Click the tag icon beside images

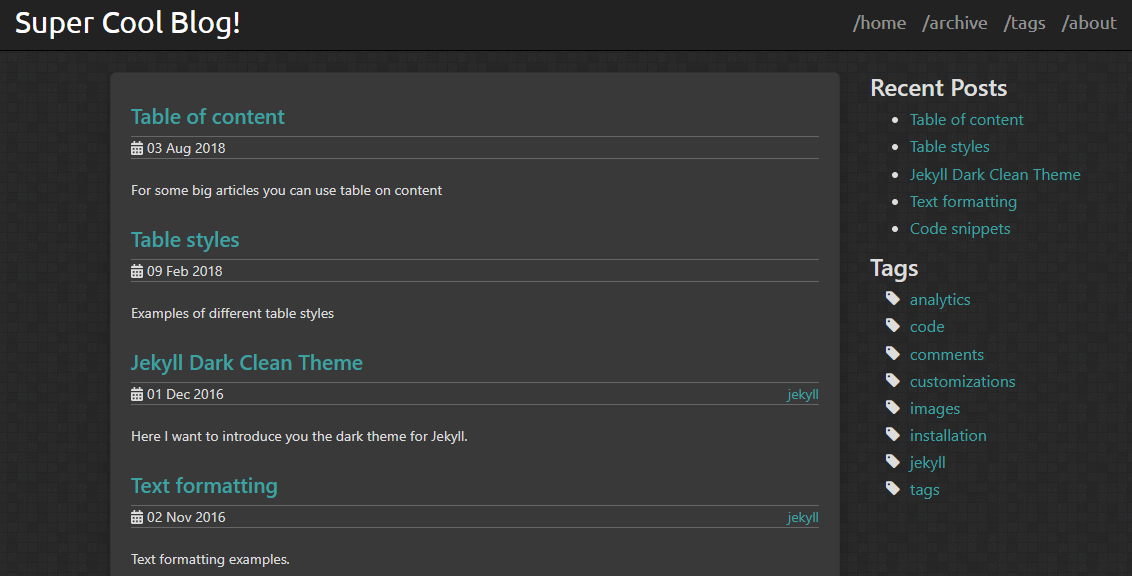893,407
